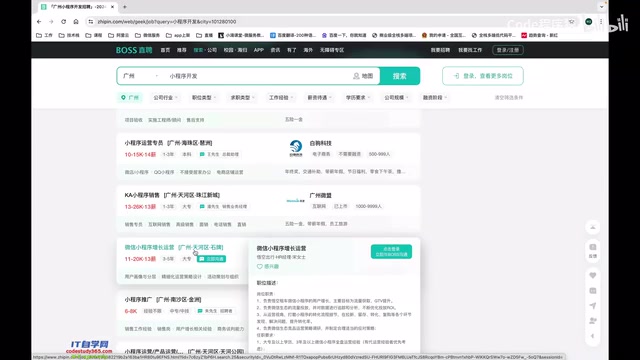Open the site info icon in the address bar

tap(91, 22)
